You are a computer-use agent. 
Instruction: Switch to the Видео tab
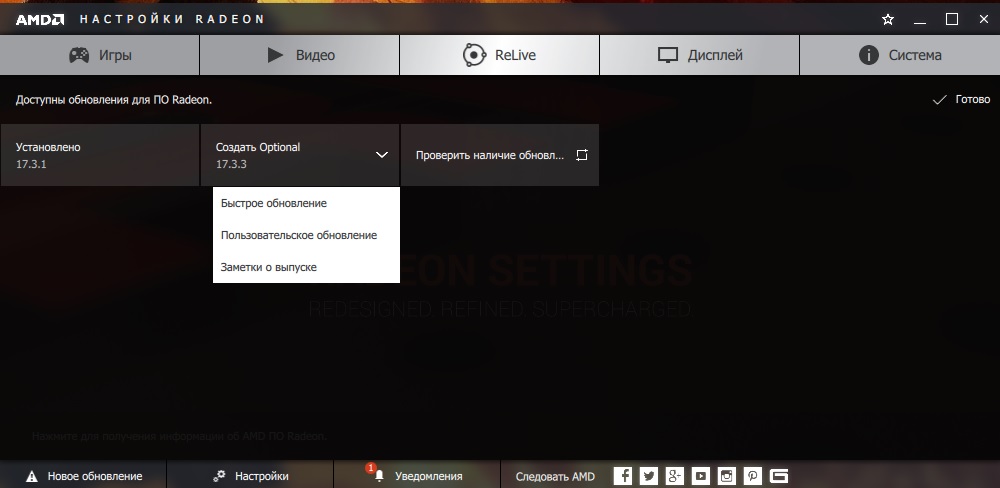coord(300,55)
